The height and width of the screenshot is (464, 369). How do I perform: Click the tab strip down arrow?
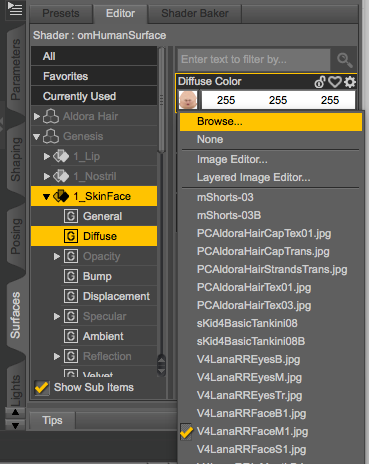coord(15,425)
